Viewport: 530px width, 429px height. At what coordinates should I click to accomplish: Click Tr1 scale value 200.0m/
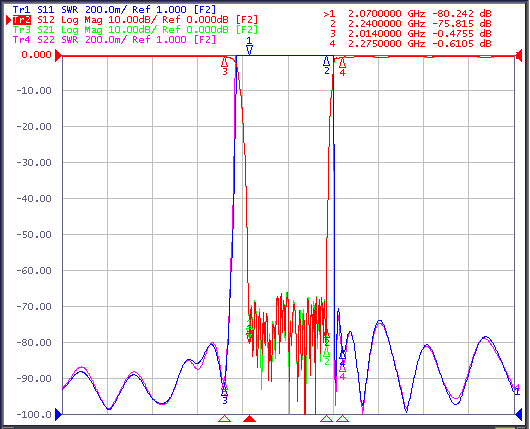[105, 10]
